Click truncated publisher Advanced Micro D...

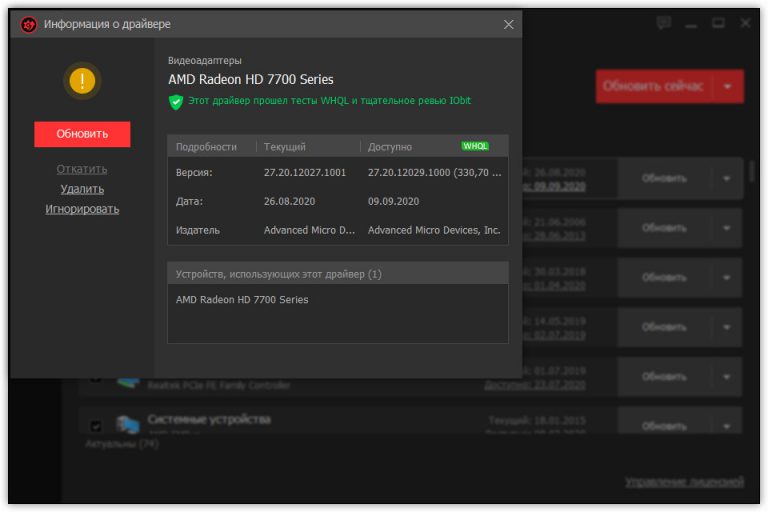(310, 230)
